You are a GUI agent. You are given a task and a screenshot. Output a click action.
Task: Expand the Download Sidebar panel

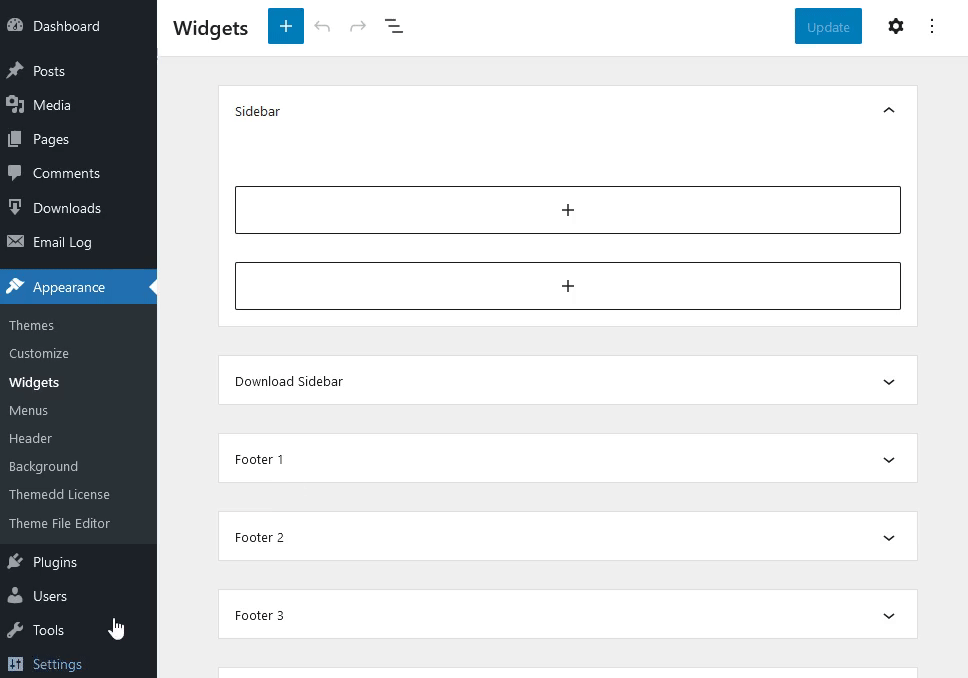[888, 381]
